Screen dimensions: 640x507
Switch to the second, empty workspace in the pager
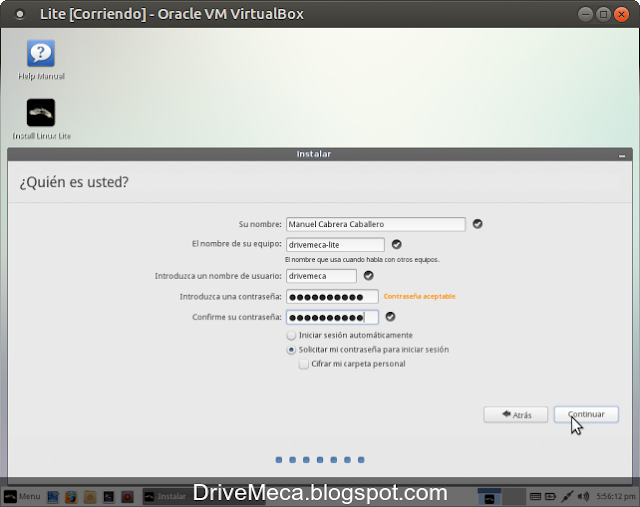point(513,497)
